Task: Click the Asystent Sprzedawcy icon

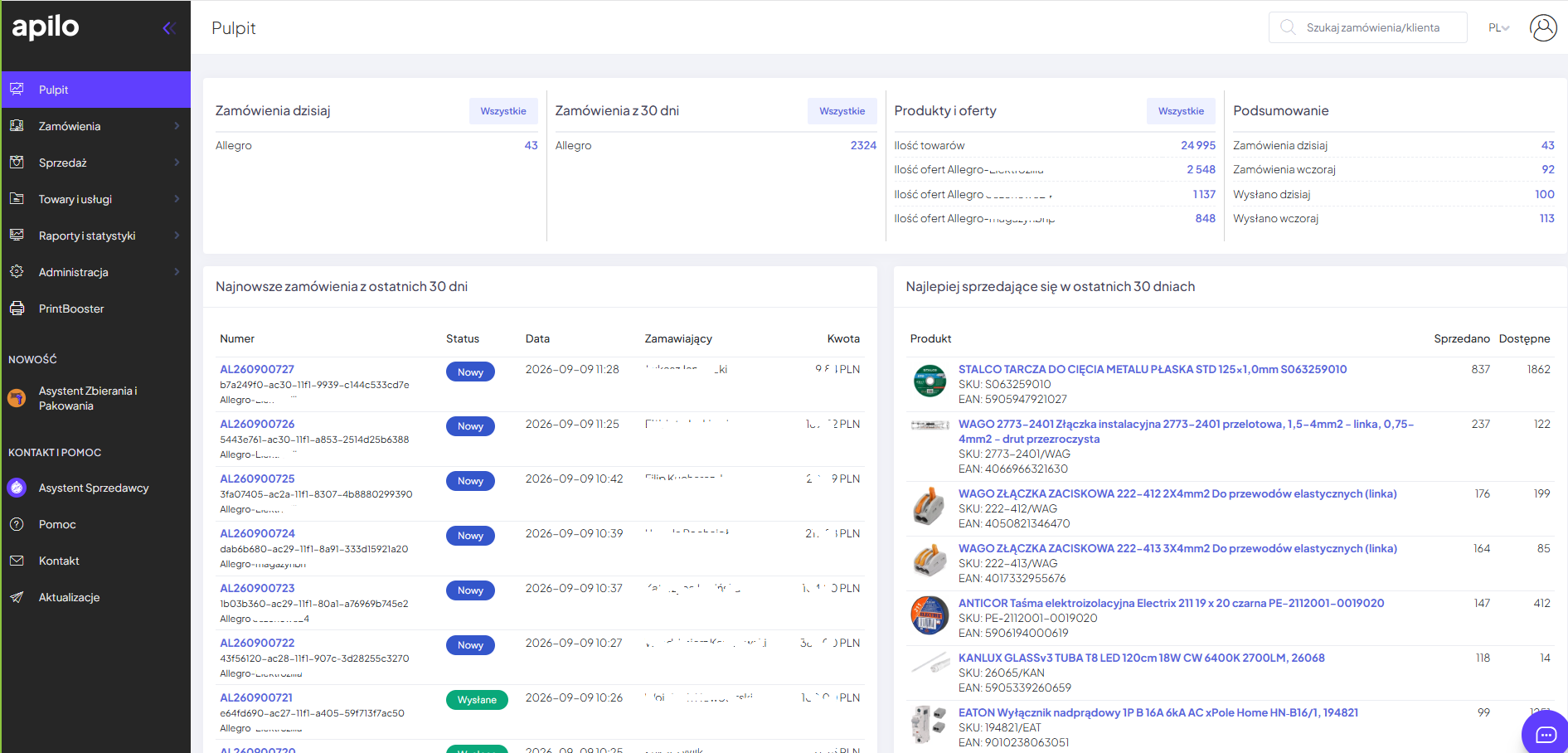Action: pyautogui.click(x=17, y=488)
